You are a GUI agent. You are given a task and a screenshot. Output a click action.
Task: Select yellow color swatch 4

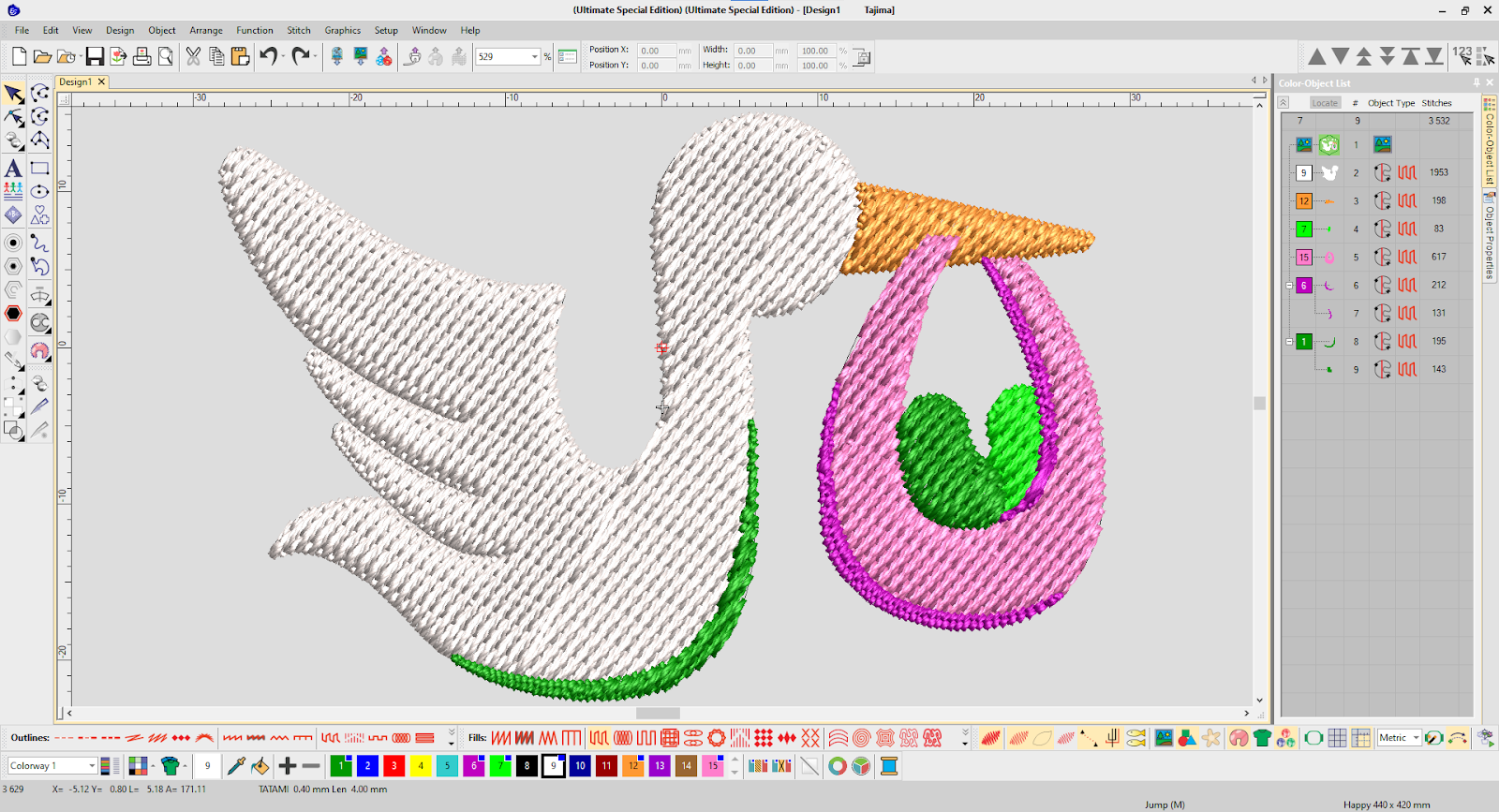coord(421,766)
